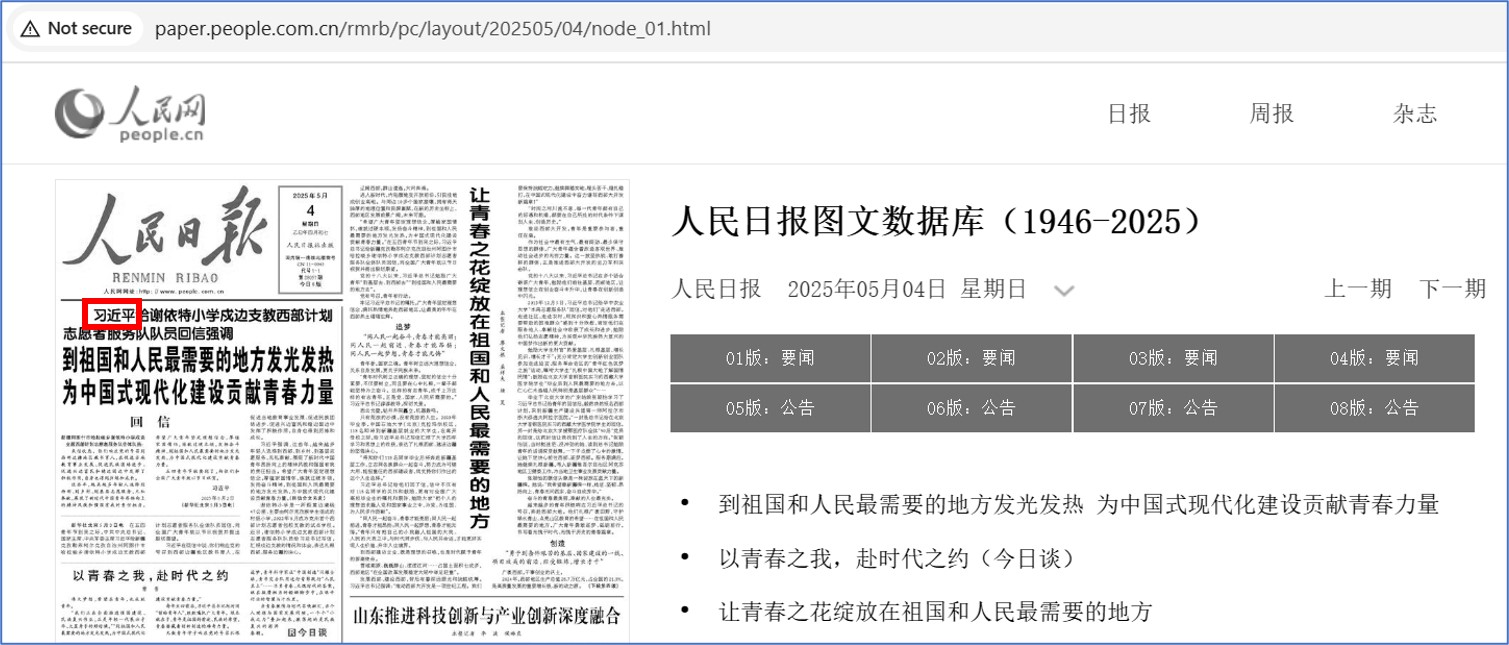Open the 周报 menu
The image size is (1509, 645).
click(x=1272, y=113)
